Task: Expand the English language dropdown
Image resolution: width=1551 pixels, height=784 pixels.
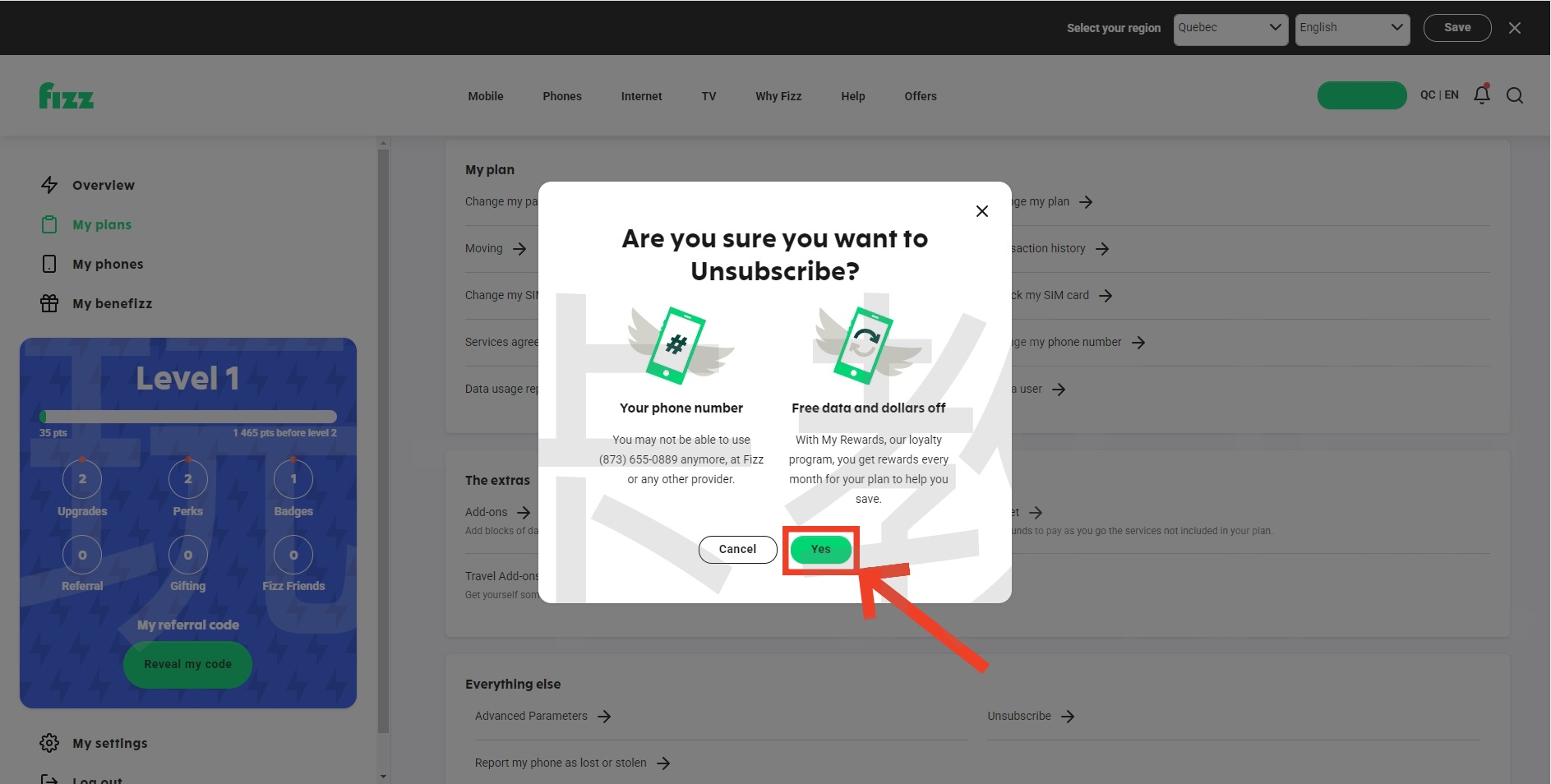Action: [x=1351, y=28]
